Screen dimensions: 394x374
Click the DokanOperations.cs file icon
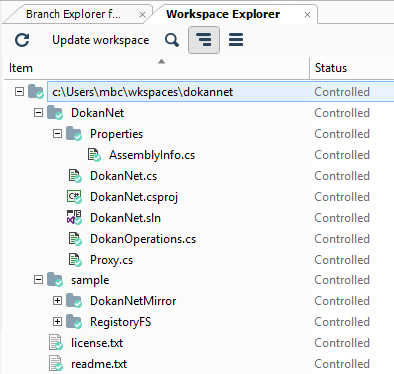[x=75, y=239]
